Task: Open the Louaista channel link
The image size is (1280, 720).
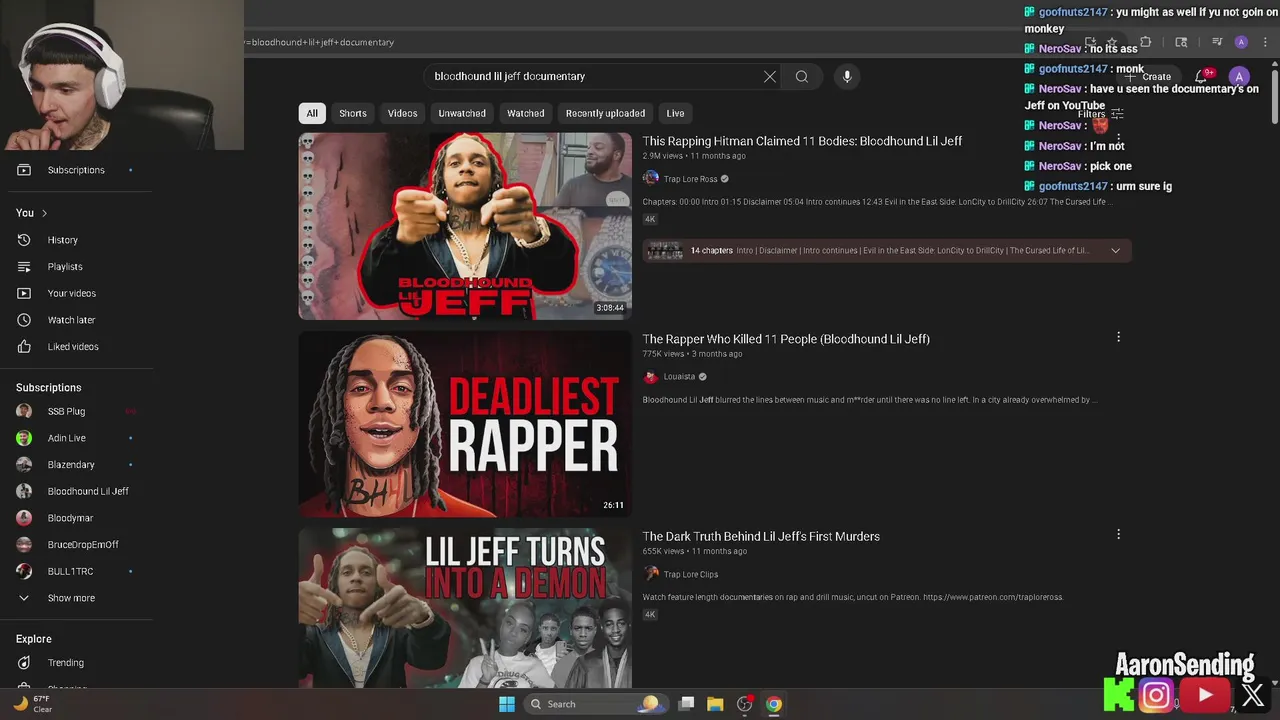Action: (x=679, y=377)
